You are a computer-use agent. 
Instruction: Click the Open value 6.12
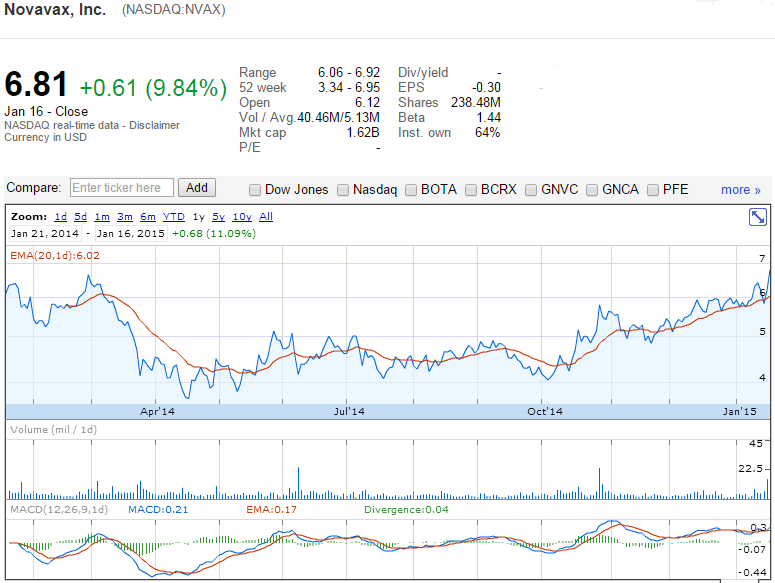tap(367, 102)
